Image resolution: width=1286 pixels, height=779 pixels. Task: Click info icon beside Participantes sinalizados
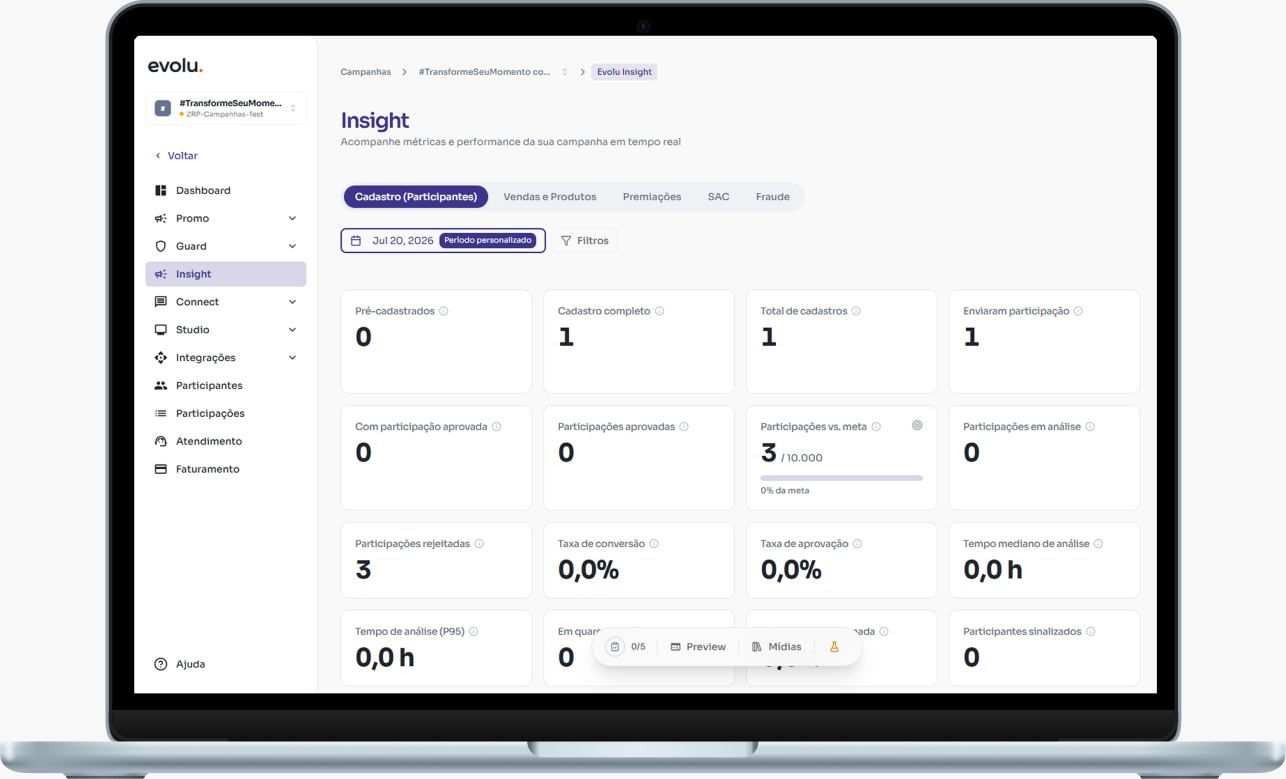click(1091, 632)
